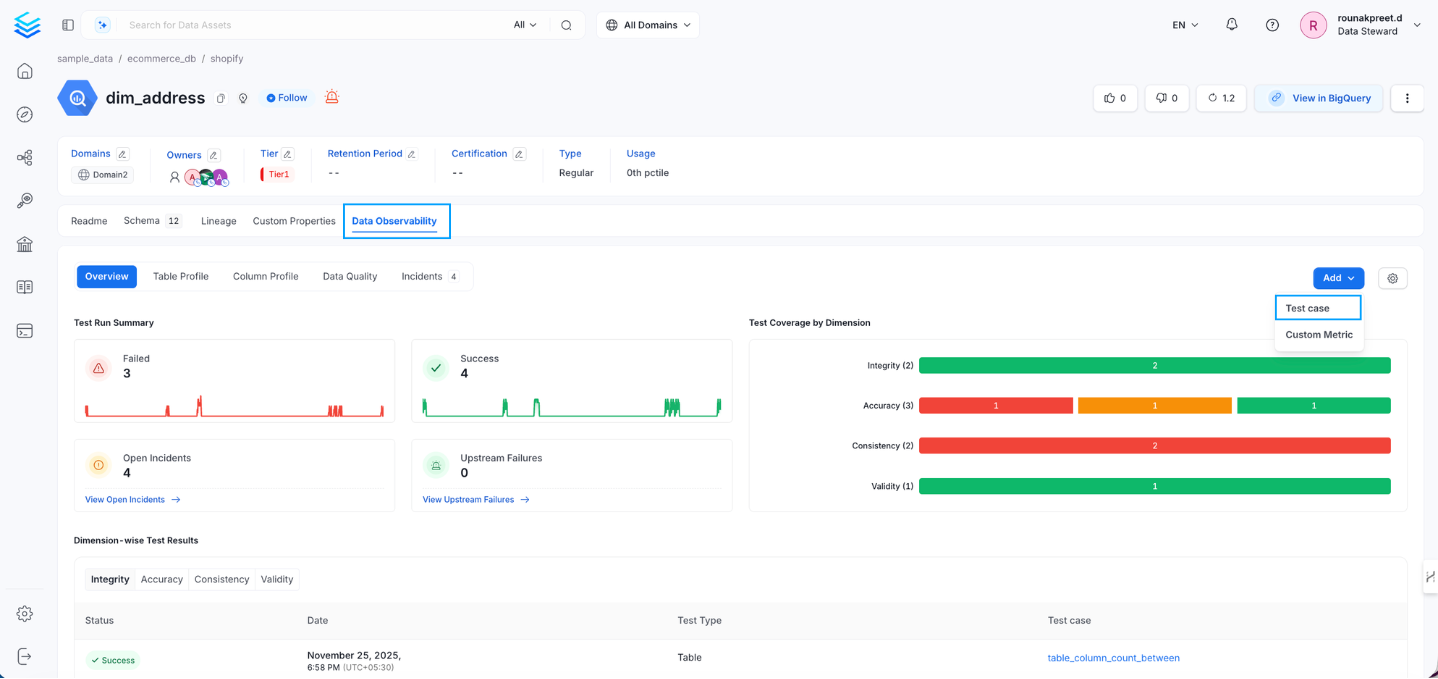The height and width of the screenshot is (679, 1438).
Task: Edit the Tier using its pencil icon
Action: tap(287, 153)
